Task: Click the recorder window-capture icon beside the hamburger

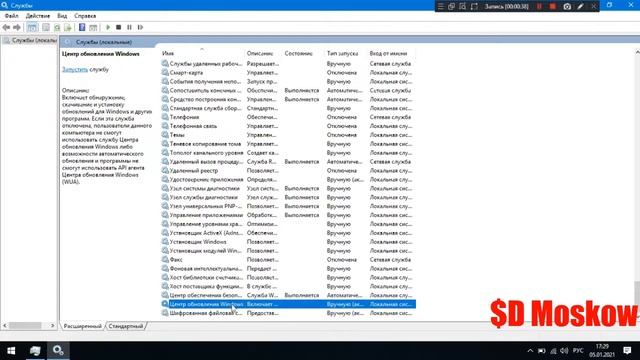Action: [x=451, y=6]
